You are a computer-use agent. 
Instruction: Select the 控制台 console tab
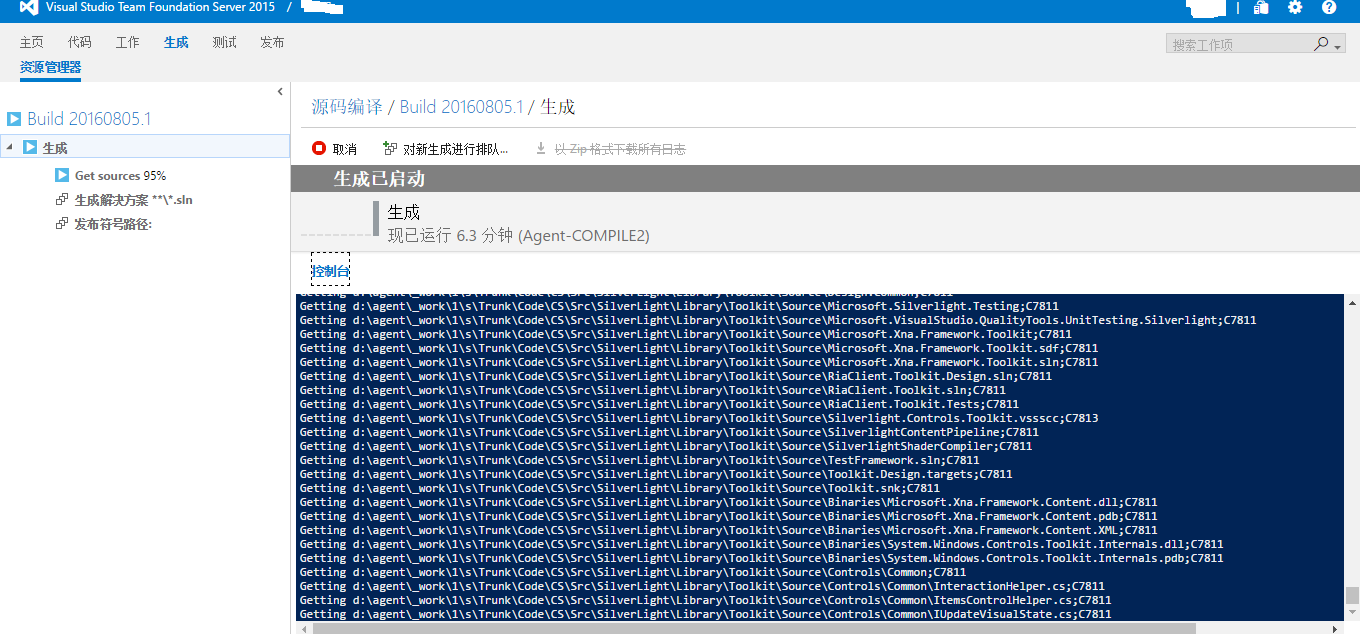(x=331, y=271)
